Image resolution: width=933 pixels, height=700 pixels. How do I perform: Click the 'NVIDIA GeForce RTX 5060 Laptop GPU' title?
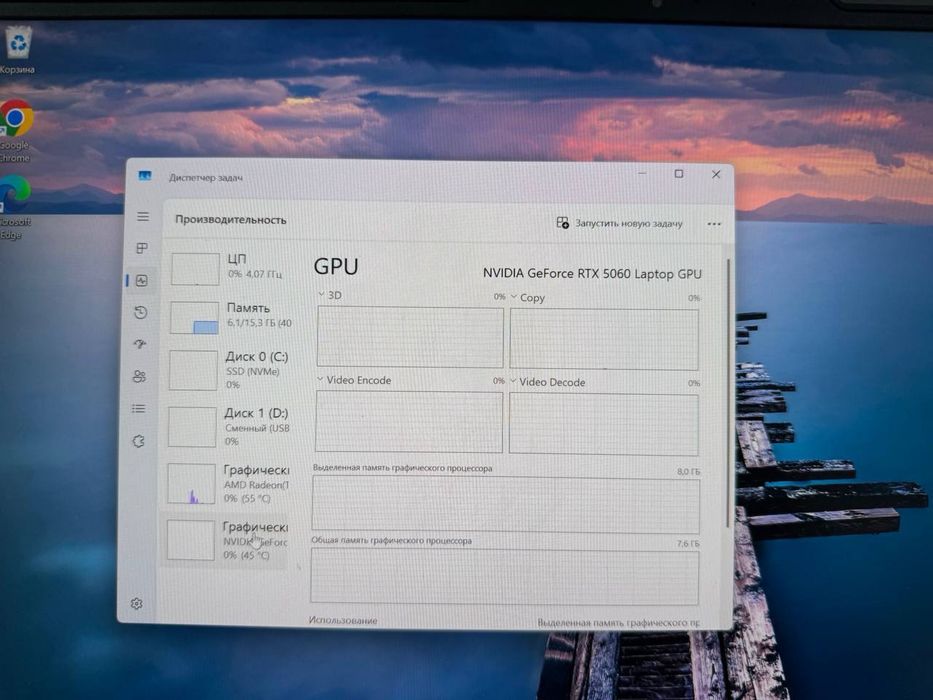(592, 273)
